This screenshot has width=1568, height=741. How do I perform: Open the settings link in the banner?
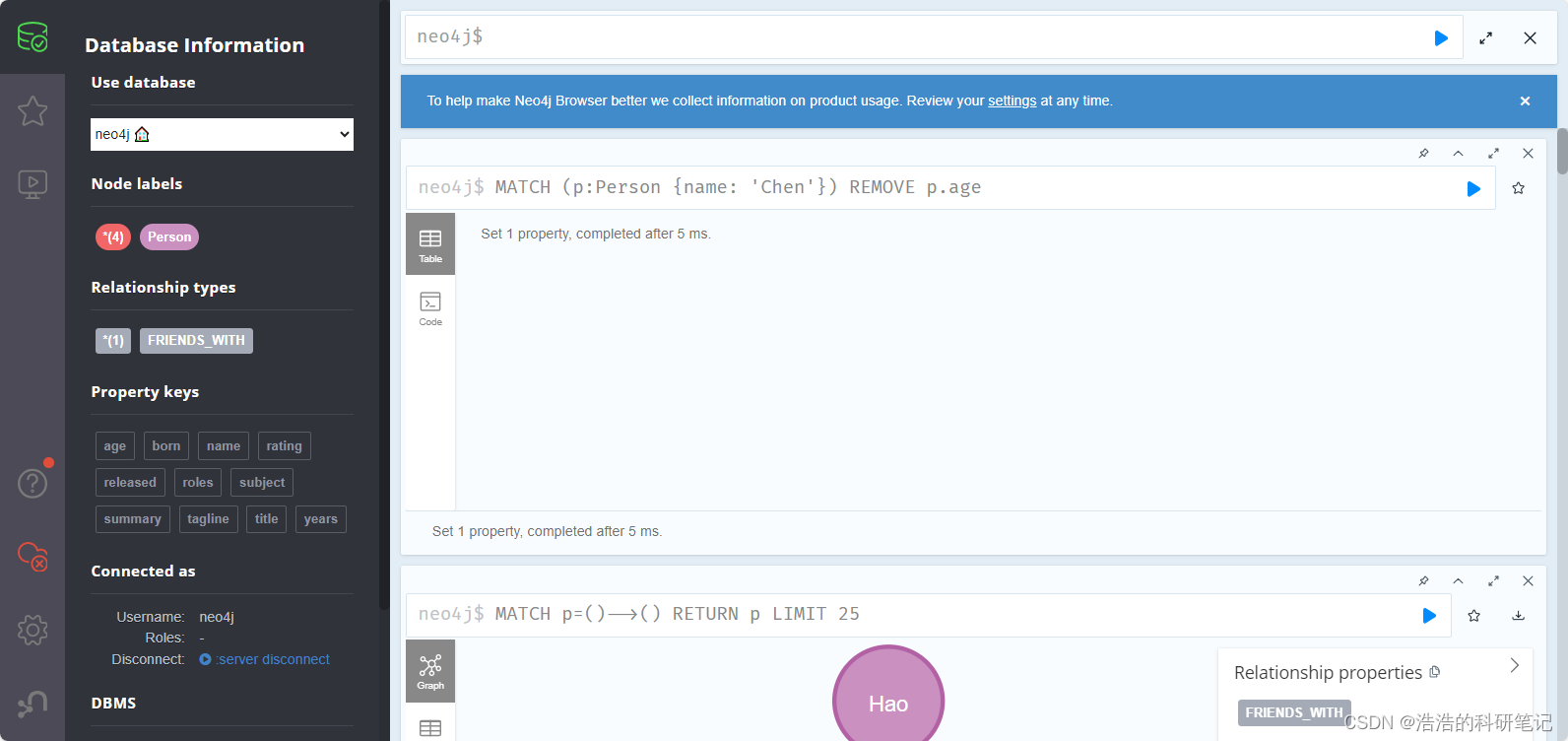[x=1013, y=101]
